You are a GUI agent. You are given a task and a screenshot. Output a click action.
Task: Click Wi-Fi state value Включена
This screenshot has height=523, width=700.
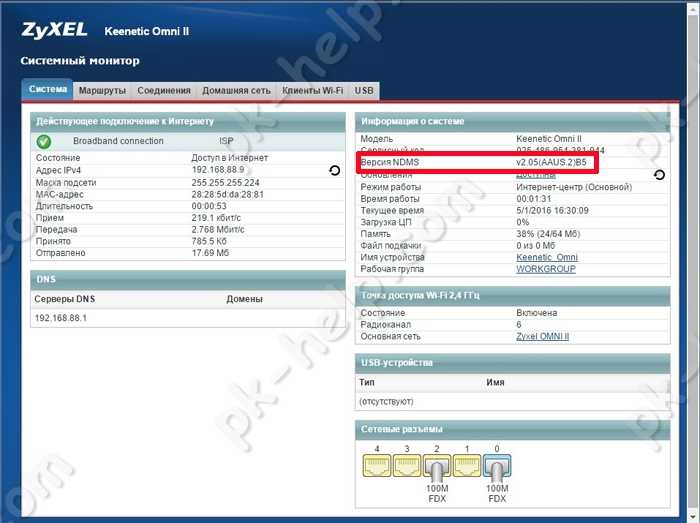(x=537, y=313)
